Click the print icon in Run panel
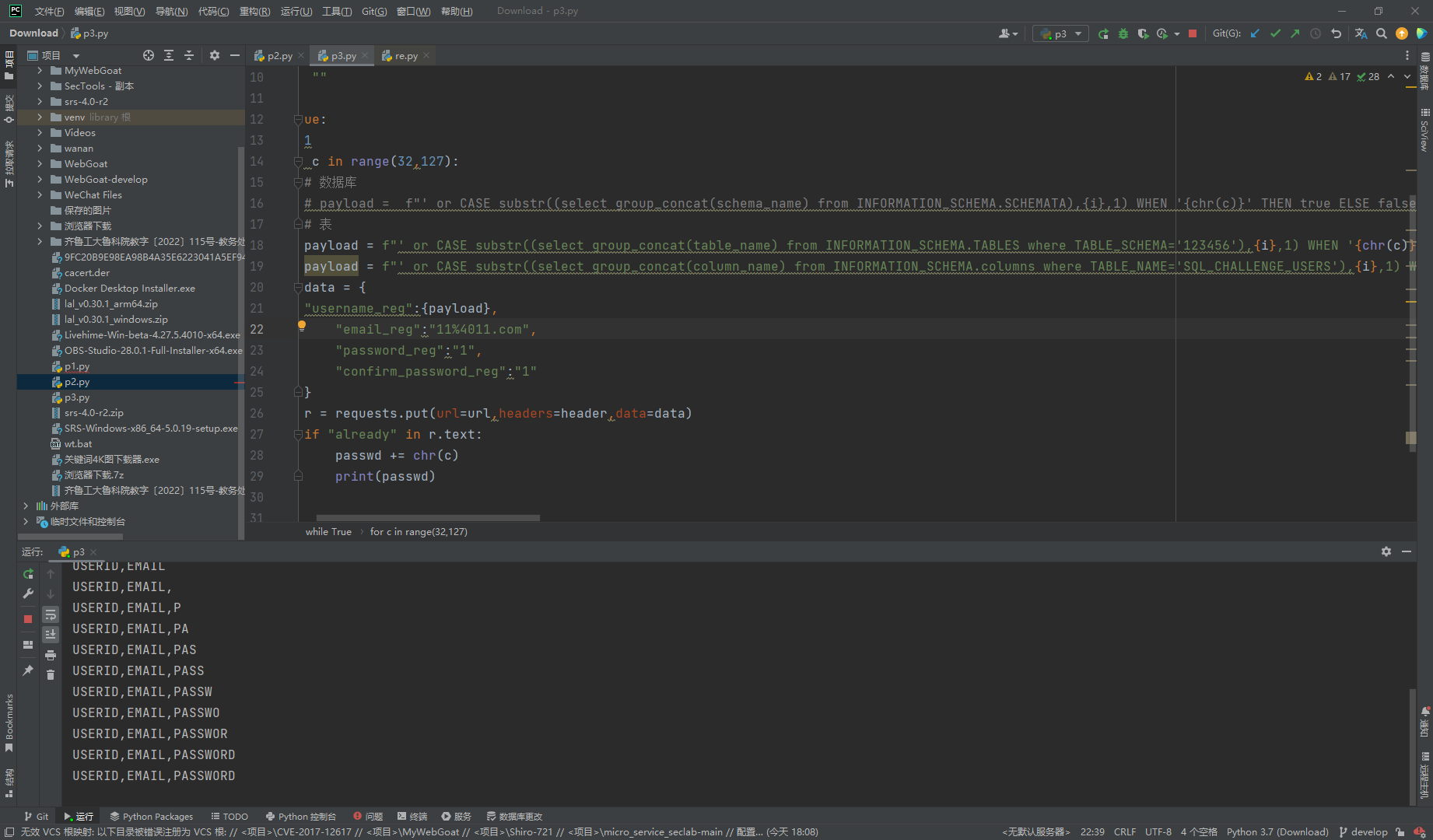The image size is (1433, 840). pyautogui.click(x=51, y=656)
